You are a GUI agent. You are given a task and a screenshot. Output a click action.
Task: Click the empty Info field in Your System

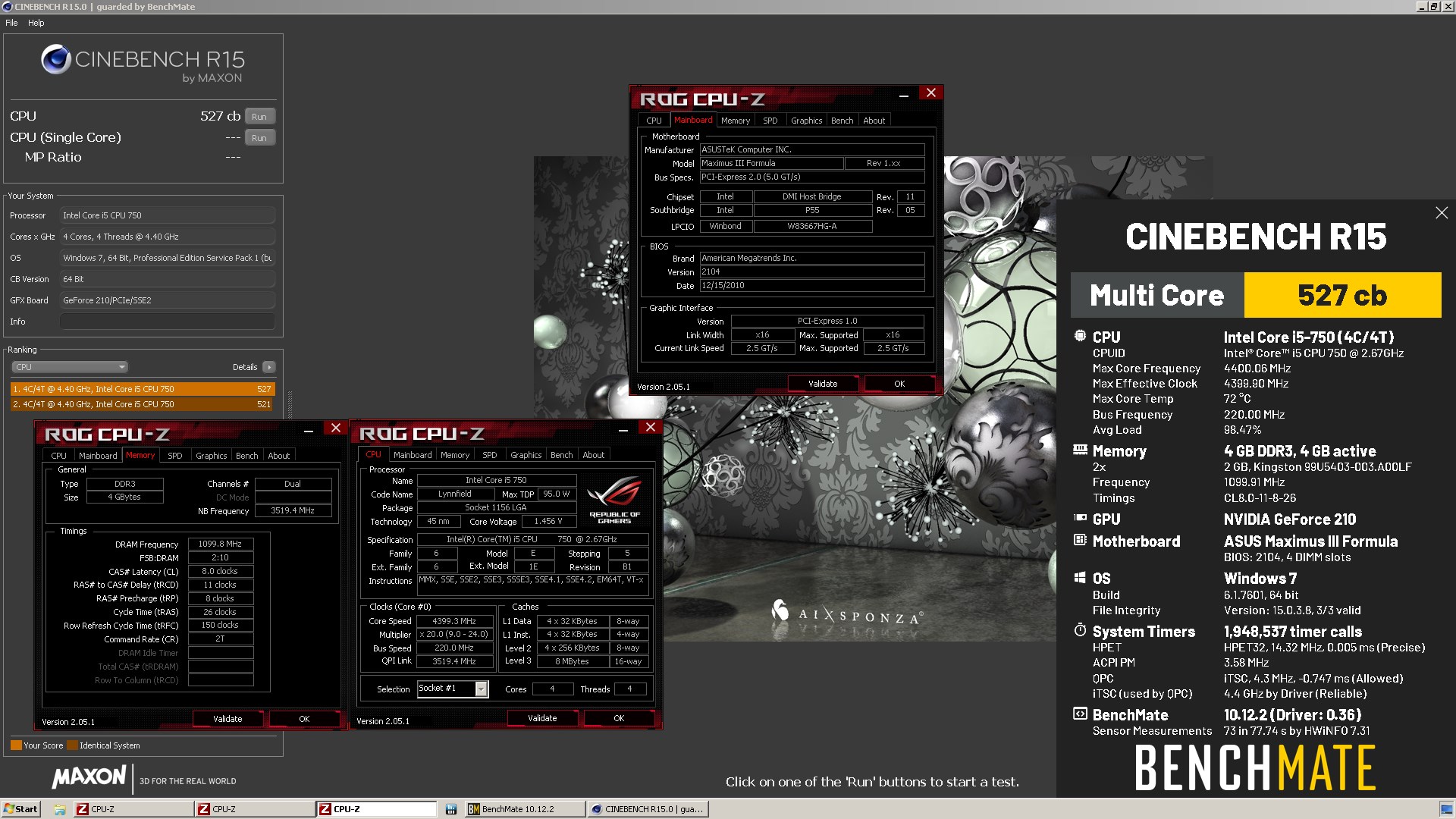167,322
